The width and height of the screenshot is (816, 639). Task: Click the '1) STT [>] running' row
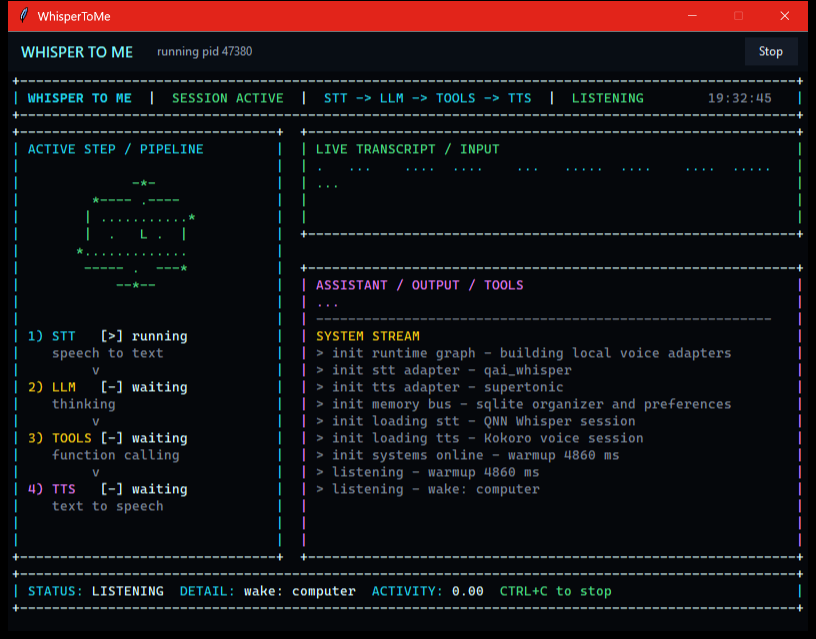(108, 336)
